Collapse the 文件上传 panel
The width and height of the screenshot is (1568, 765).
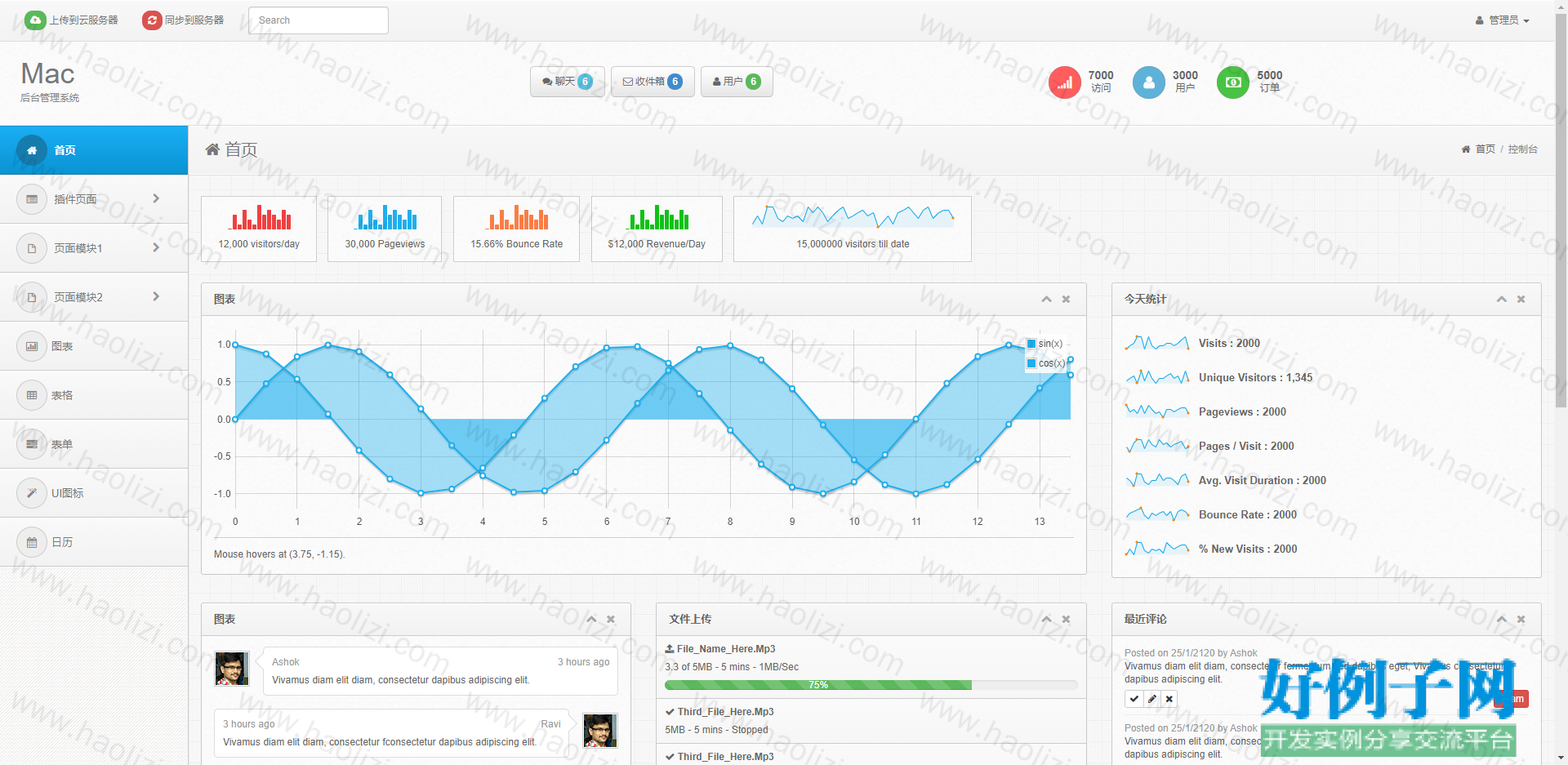click(1046, 620)
